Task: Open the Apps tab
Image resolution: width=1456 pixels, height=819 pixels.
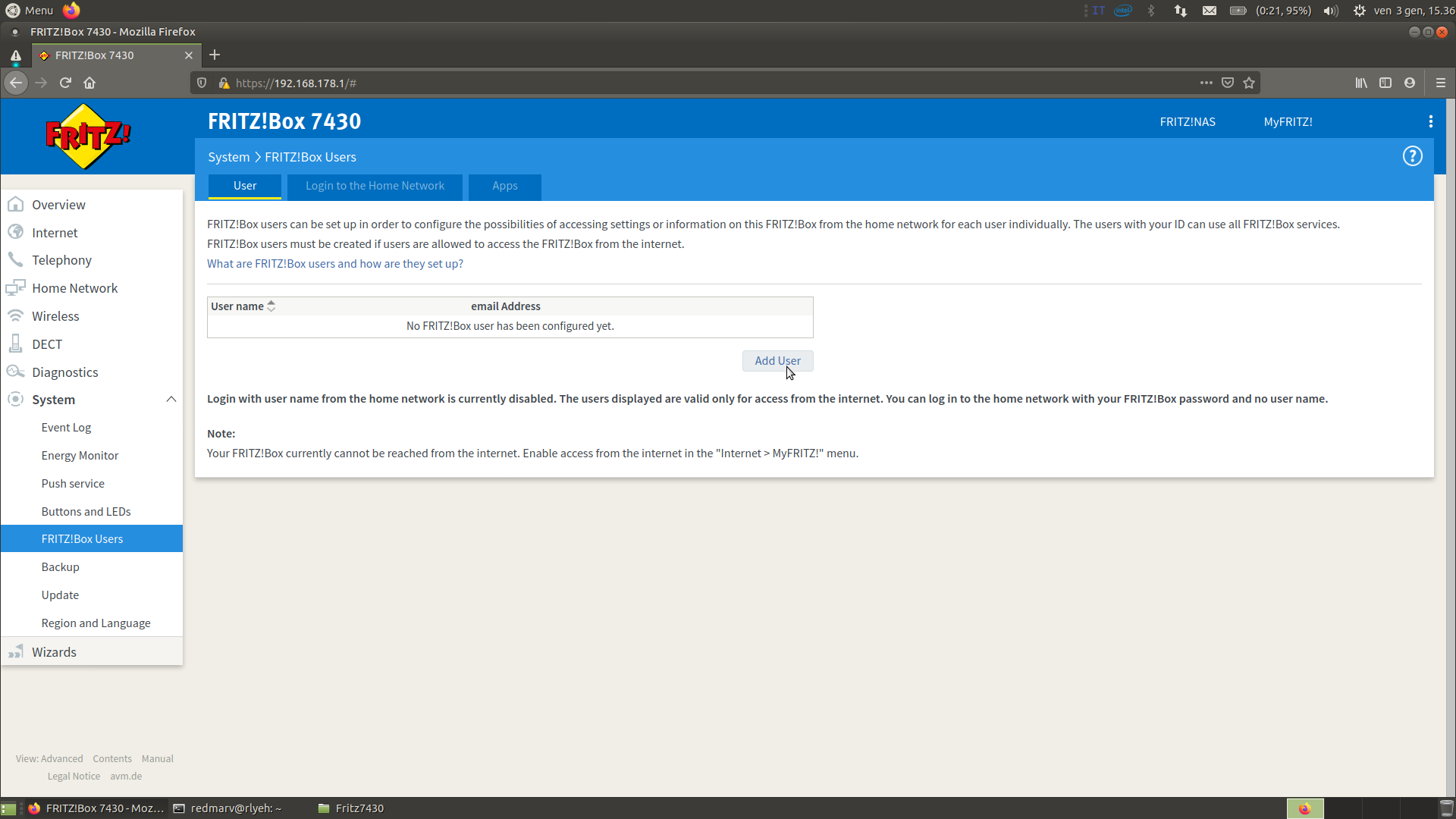Action: [505, 186]
